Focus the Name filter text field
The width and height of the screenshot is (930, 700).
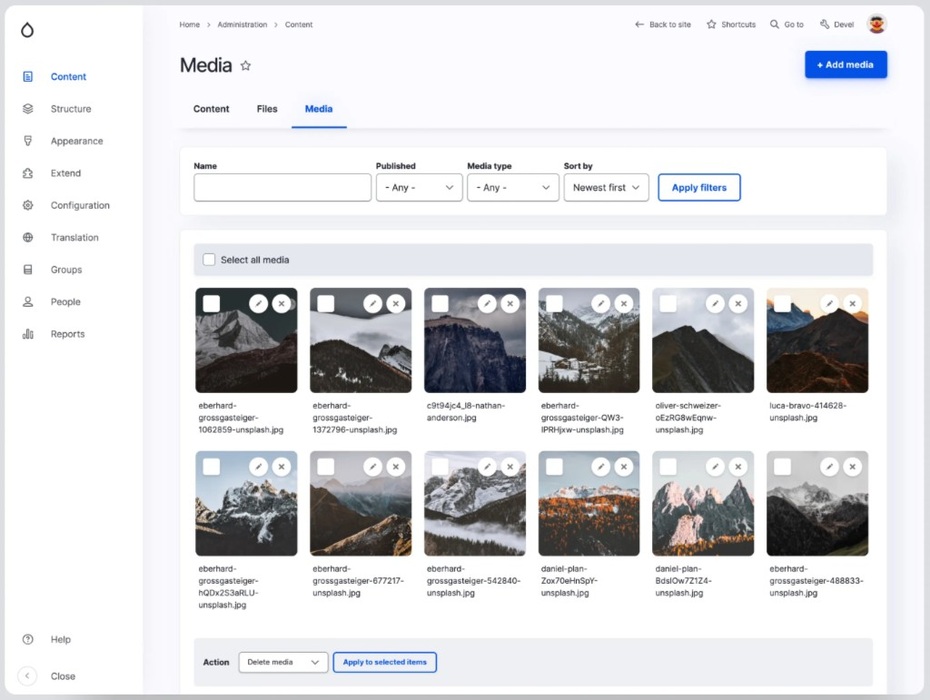coord(282,188)
